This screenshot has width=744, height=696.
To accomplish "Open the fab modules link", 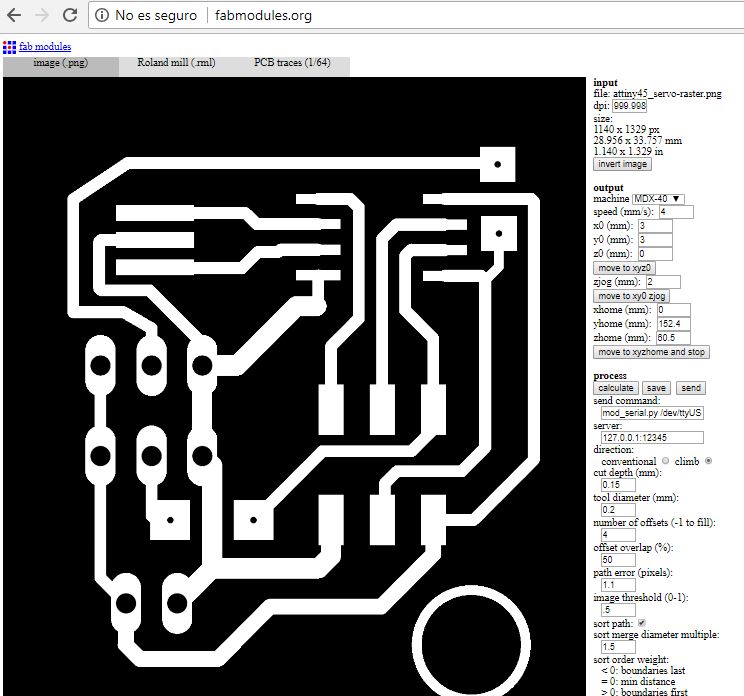I will pyautogui.click(x=45, y=46).
